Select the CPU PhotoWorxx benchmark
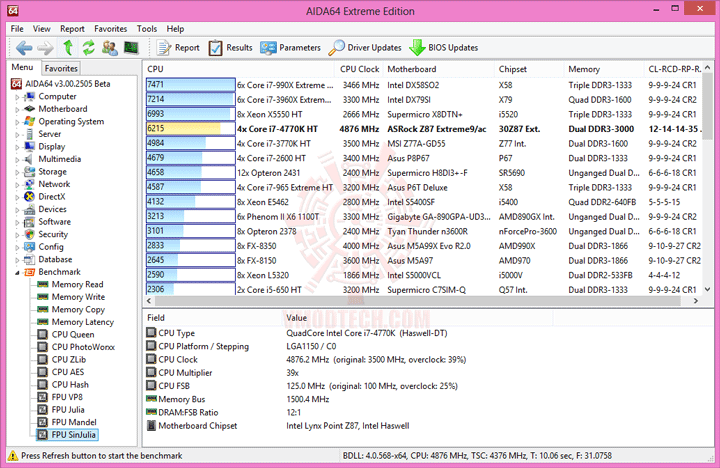 pyautogui.click(x=76, y=347)
